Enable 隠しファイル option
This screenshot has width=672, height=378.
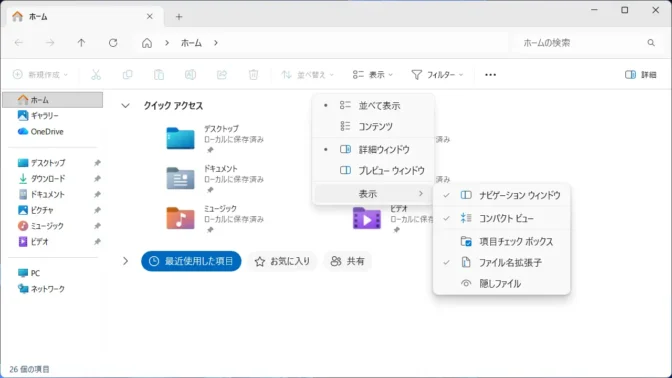click(501, 283)
